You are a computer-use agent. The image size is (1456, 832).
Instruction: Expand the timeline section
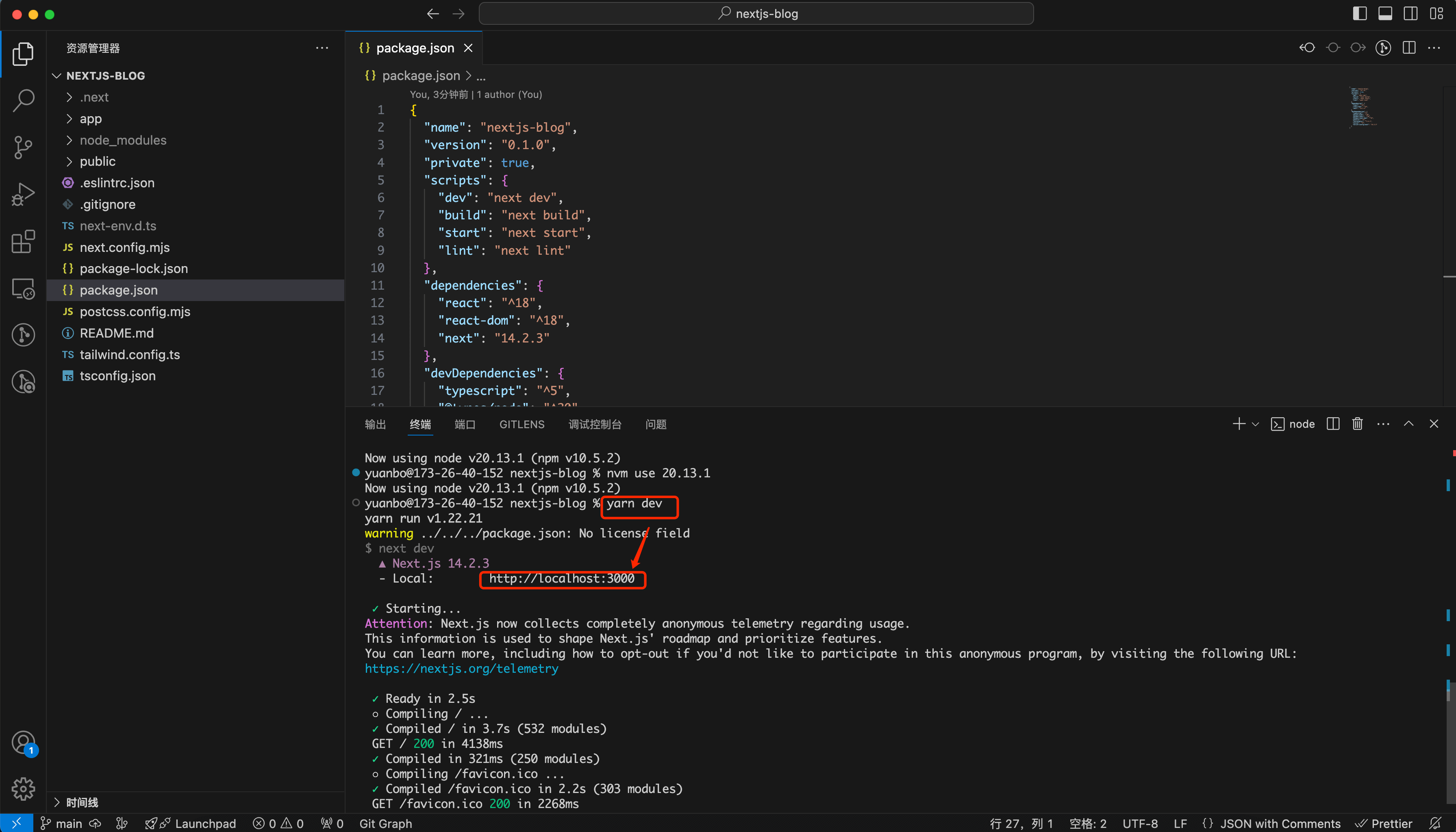click(82, 802)
